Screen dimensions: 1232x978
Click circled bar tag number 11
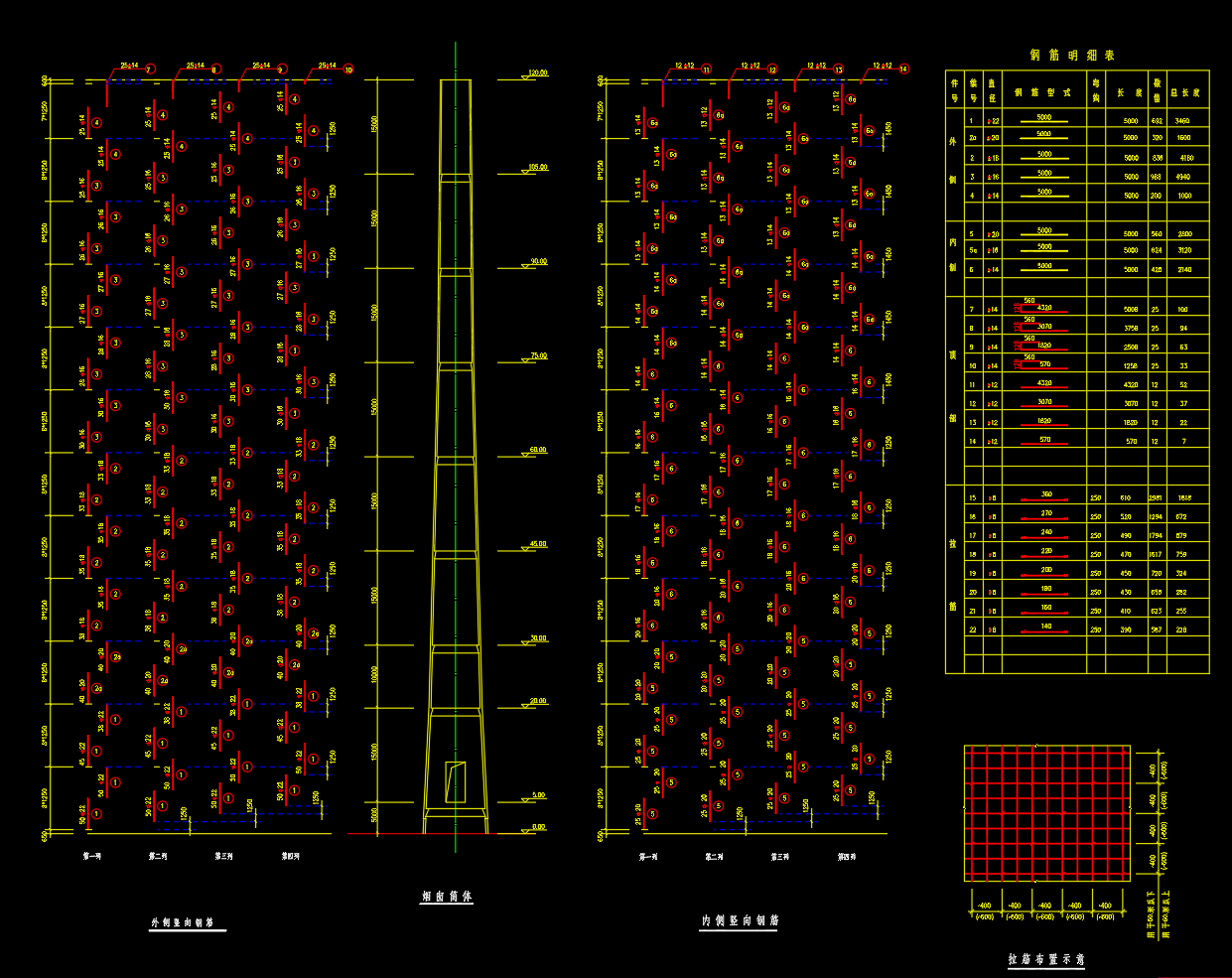[x=706, y=70]
